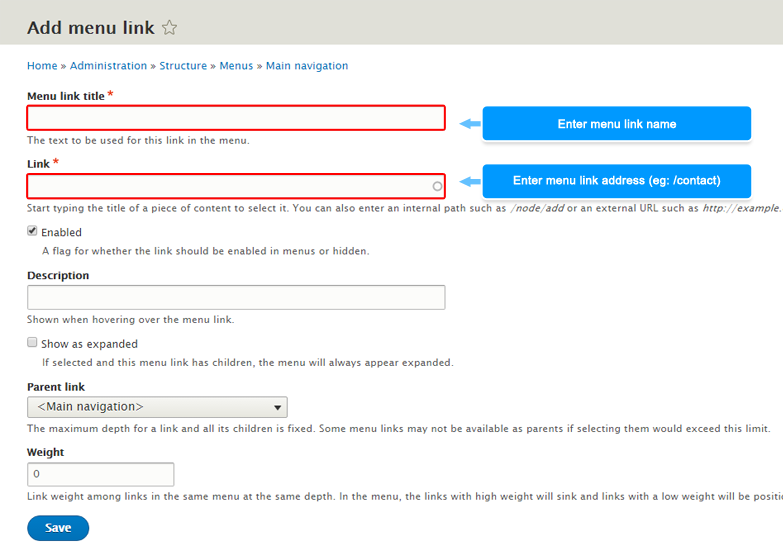The height and width of the screenshot is (560, 783).
Task: Go to Home breadcrumb link
Action: 42,66
